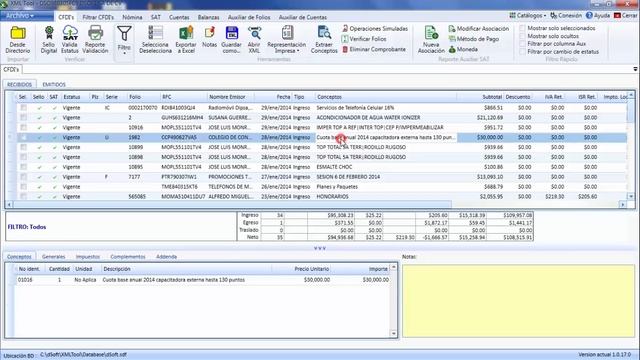Check the Sel. box for the SUSANA GUERRE row

23,117
